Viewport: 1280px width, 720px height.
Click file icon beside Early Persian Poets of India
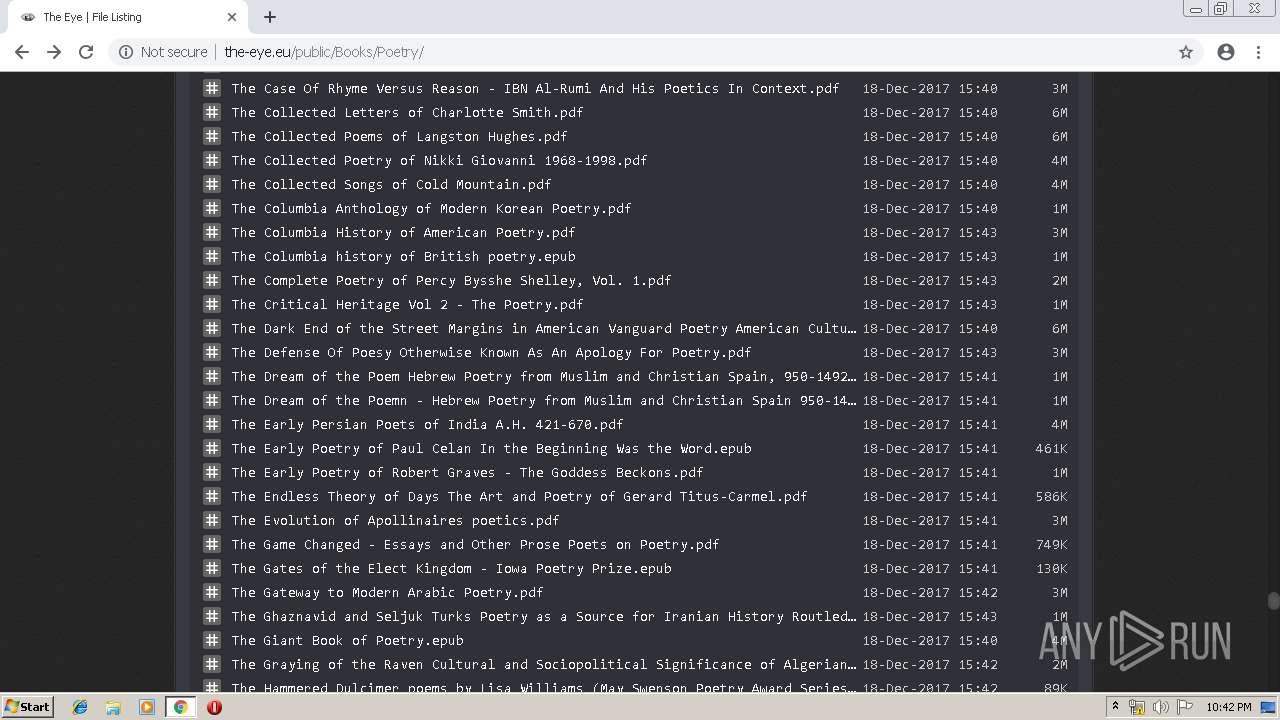point(212,424)
